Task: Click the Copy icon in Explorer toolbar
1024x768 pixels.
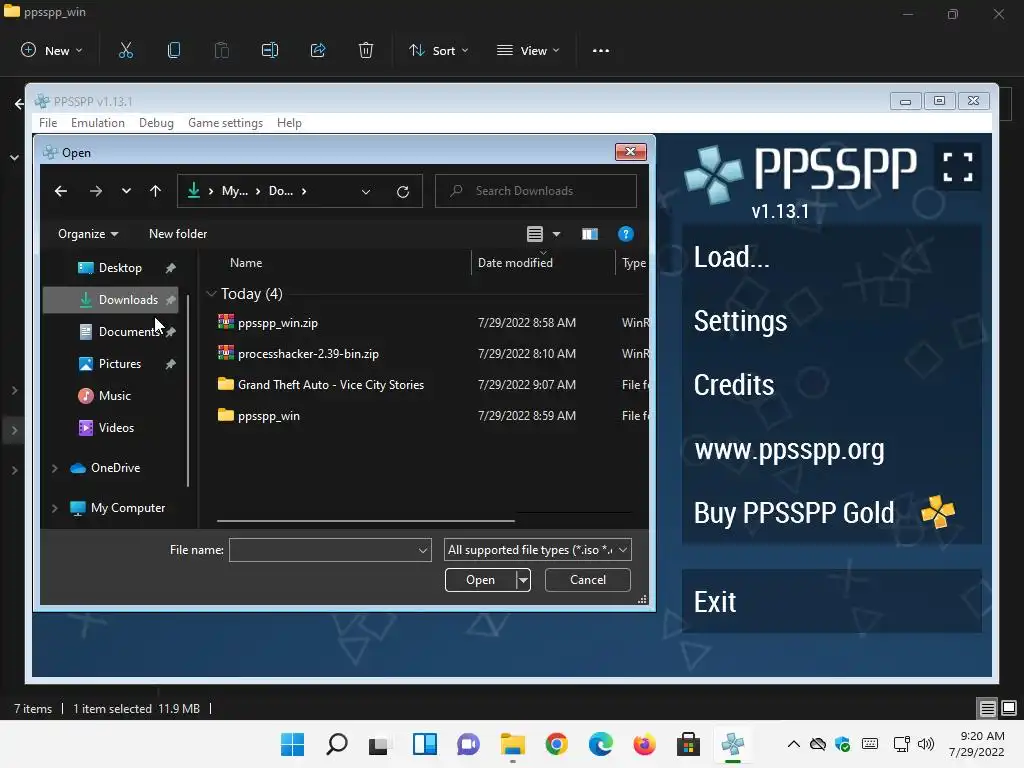Action: tap(174, 50)
